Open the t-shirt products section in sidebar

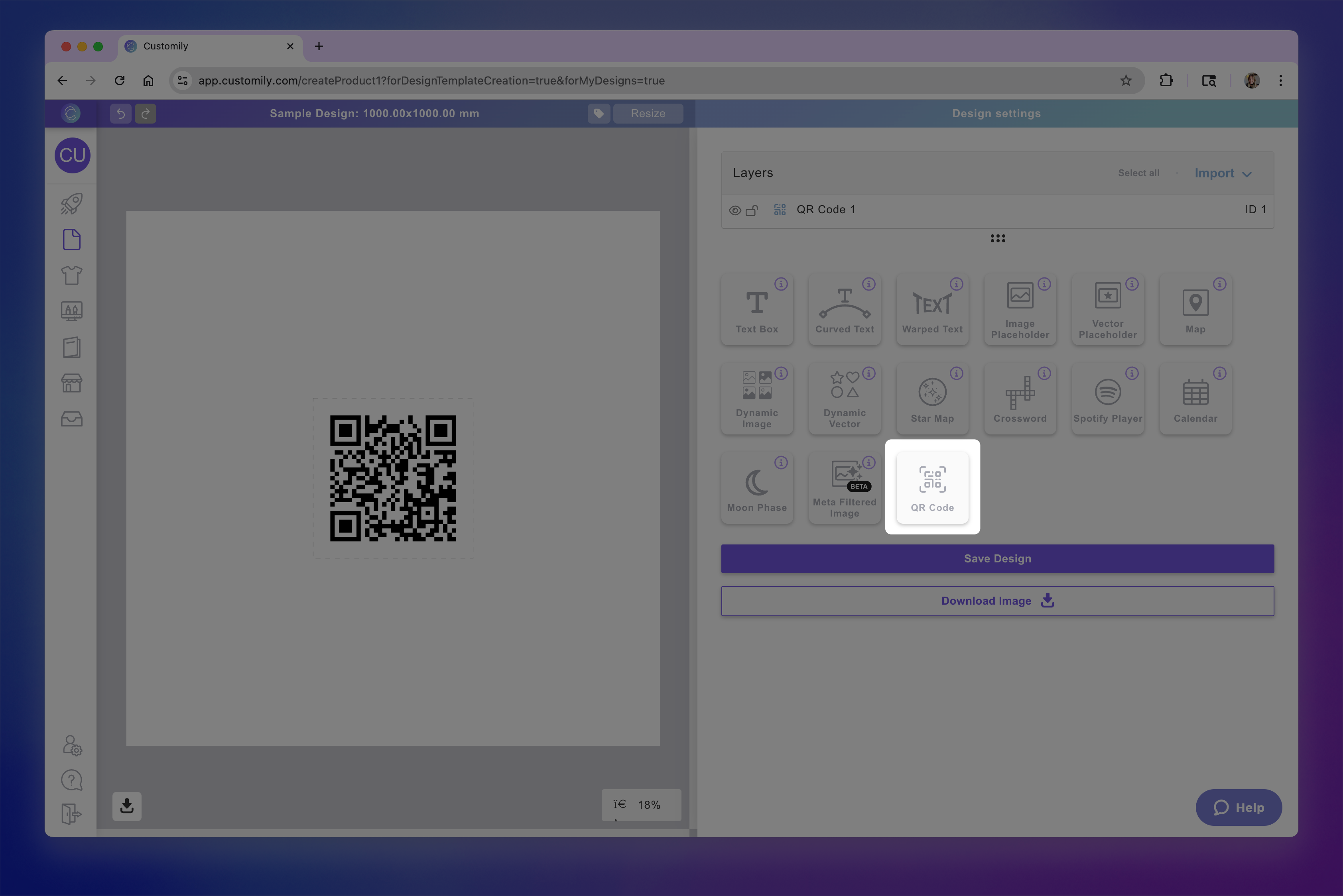click(71, 275)
